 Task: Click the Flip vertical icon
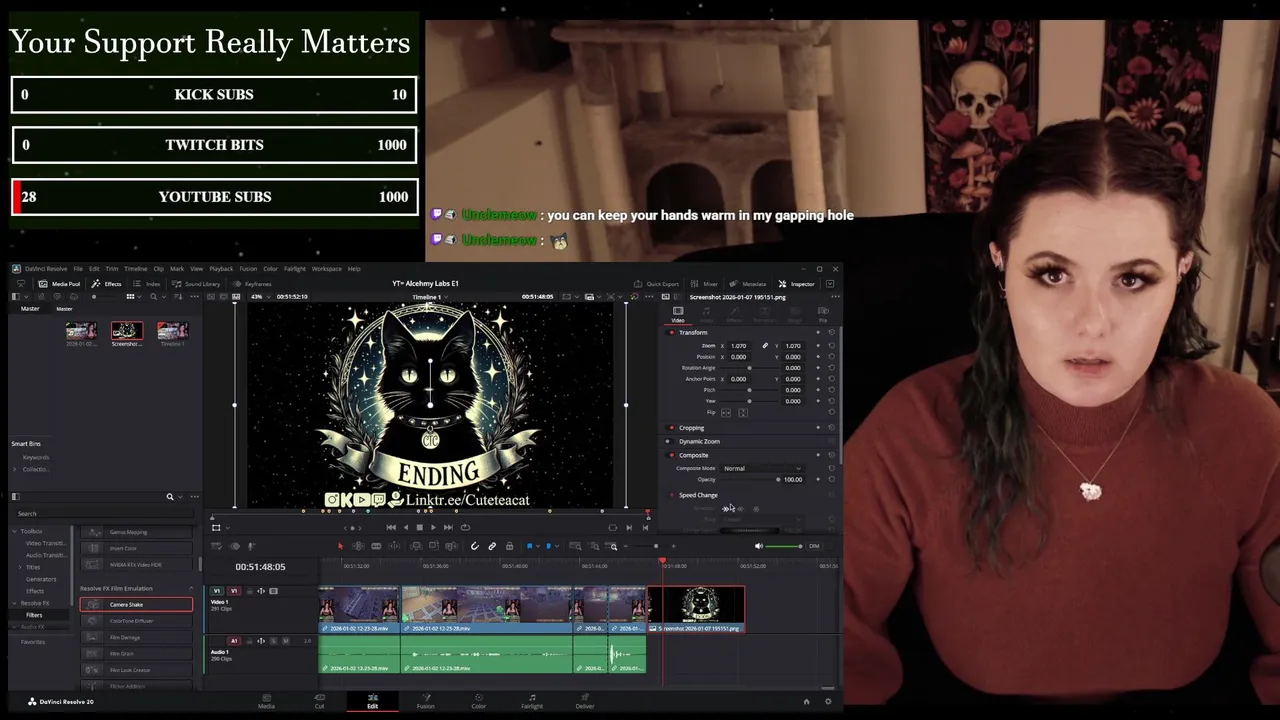point(742,412)
